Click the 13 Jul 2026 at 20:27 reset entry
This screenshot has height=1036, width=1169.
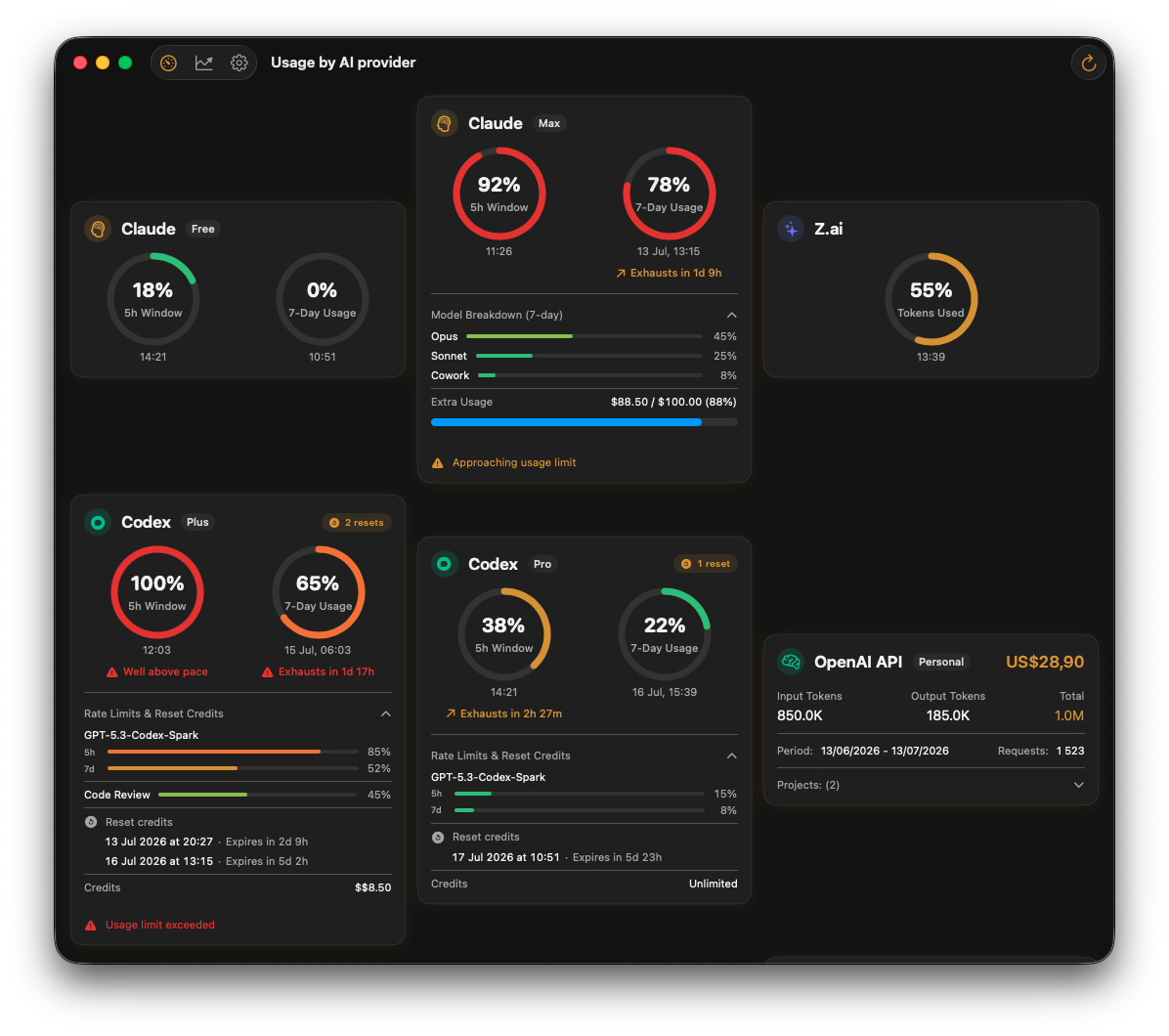pyautogui.click(x=206, y=842)
